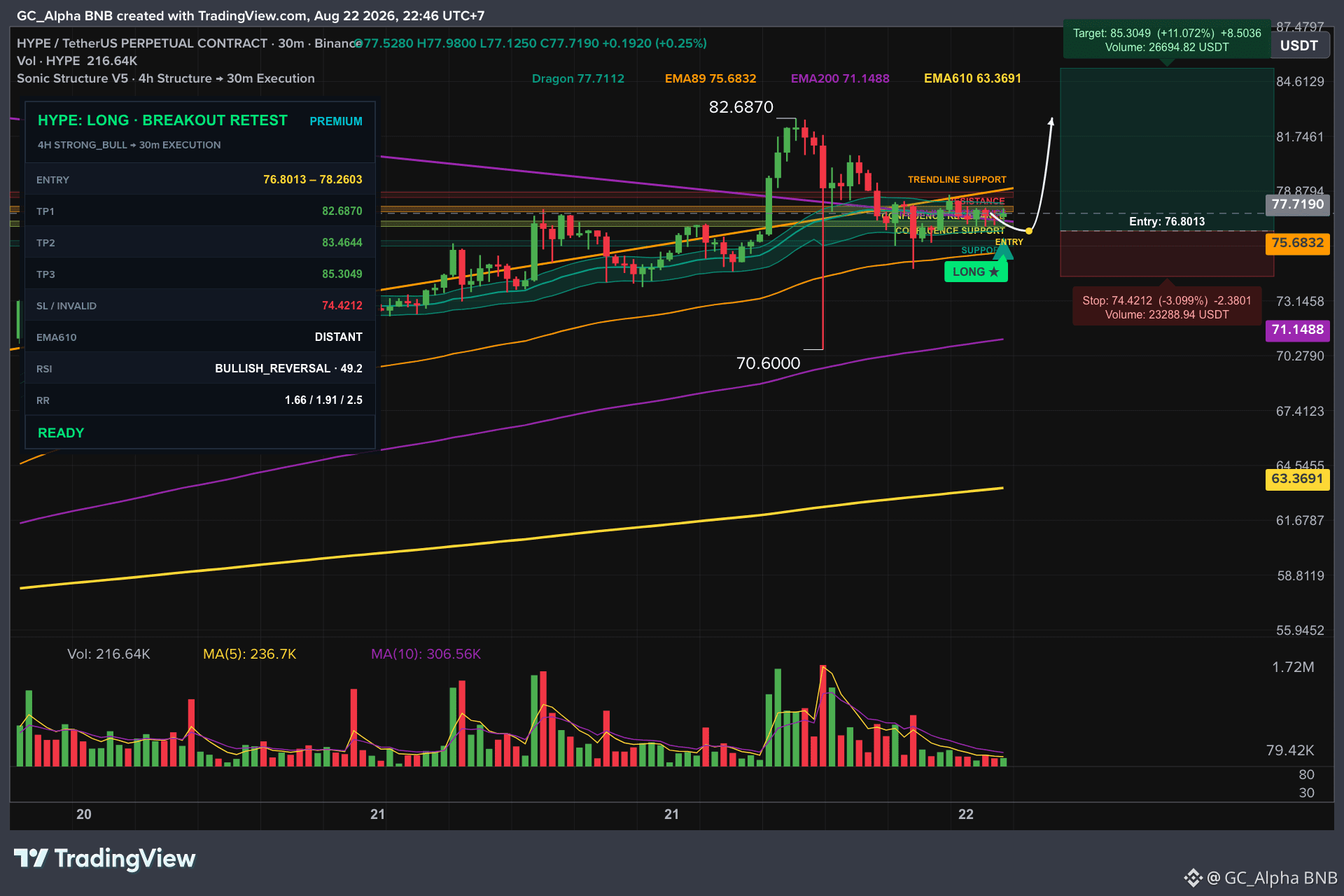The image size is (1344, 896).
Task: Click the 84.6129 price axis level
Action: pyautogui.click(x=1300, y=82)
